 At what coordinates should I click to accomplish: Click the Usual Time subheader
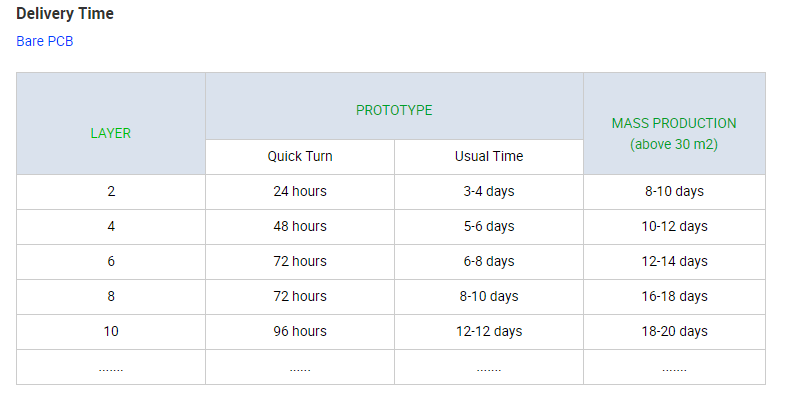(x=489, y=157)
